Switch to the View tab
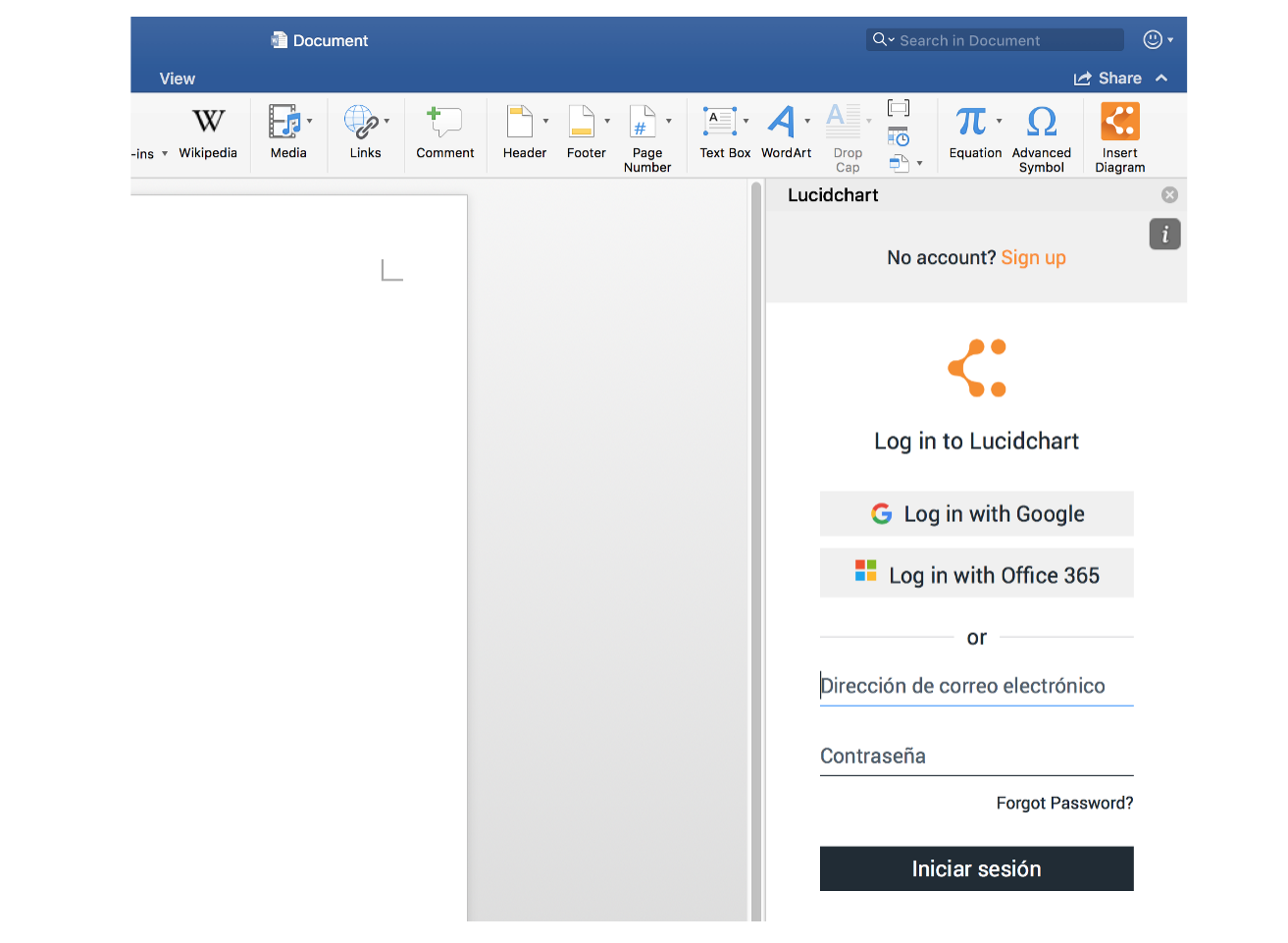The image size is (1288, 943). coord(178,79)
